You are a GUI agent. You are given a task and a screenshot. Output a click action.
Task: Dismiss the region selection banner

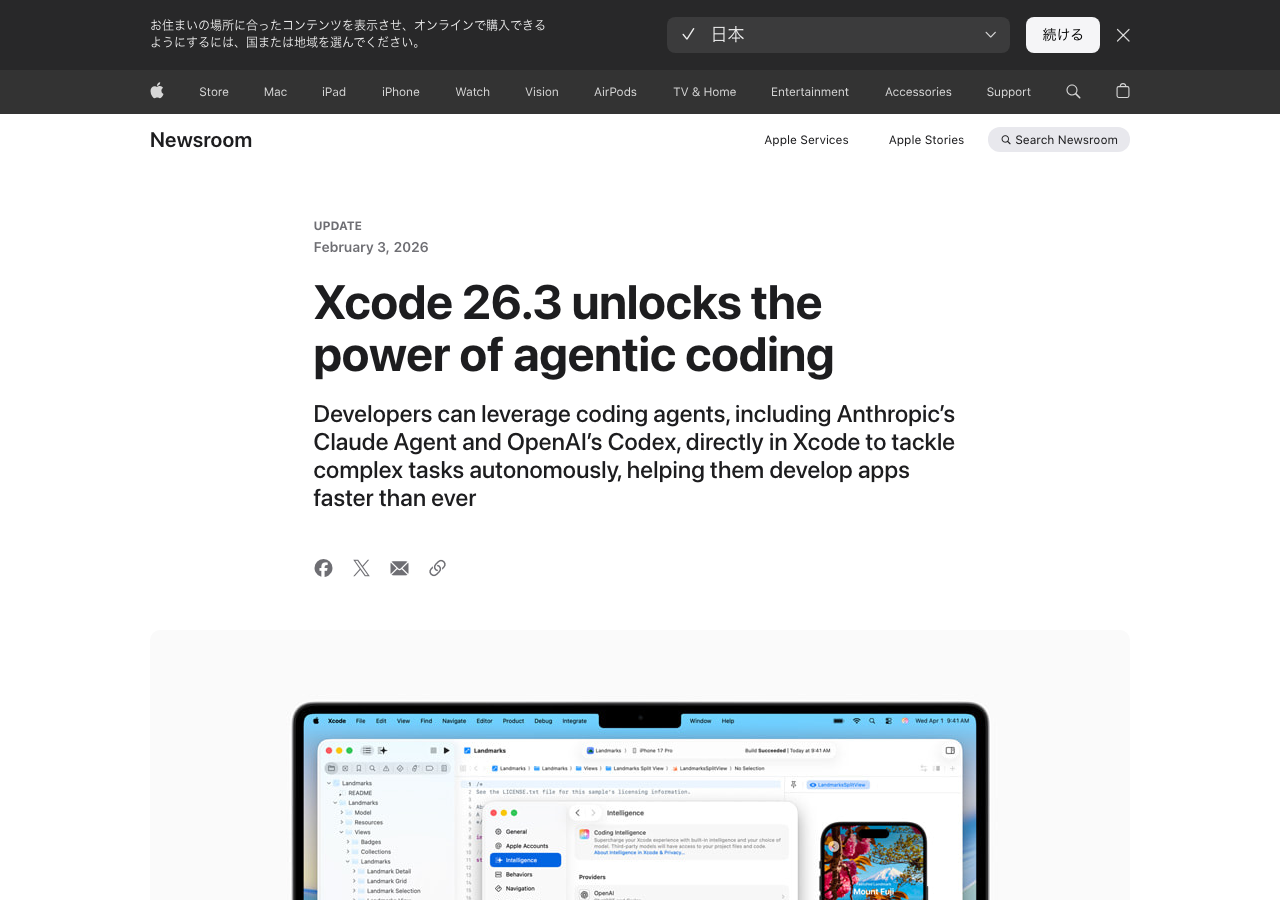1123,35
